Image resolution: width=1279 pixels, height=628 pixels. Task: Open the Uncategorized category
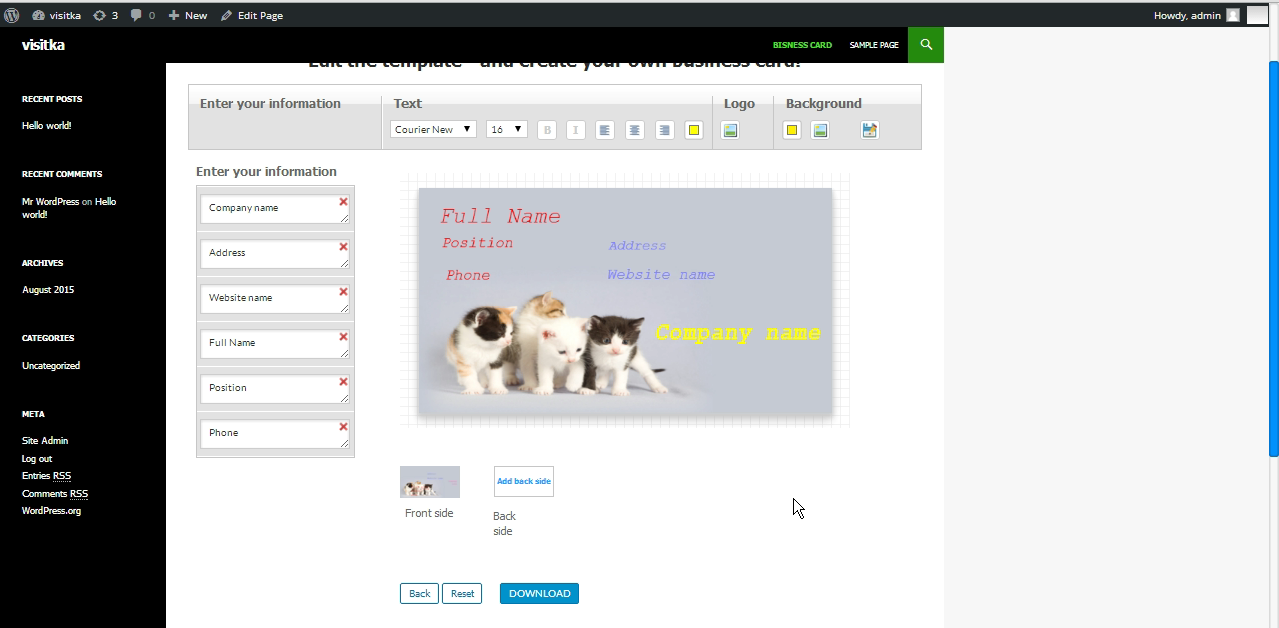tap(51, 366)
